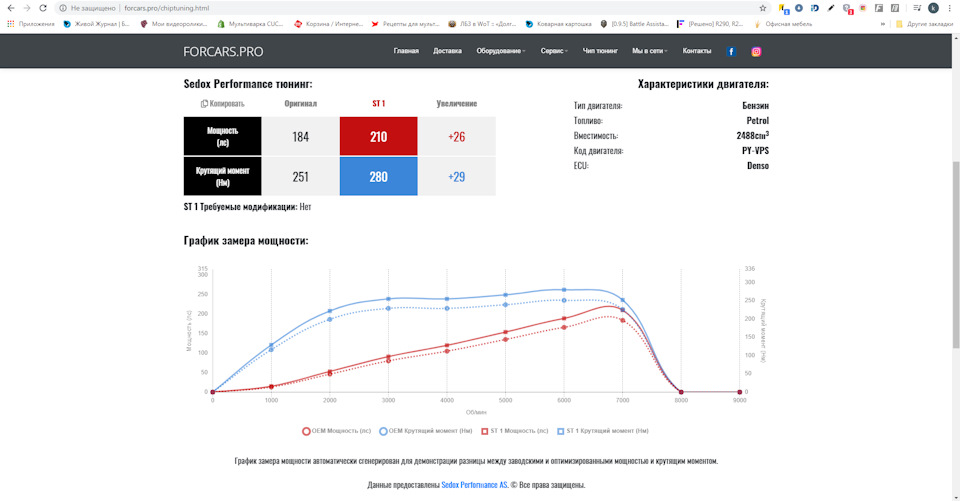Expand the 'Оборудование' dropdown menu
This screenshot has height=501, width=960.
coord(501,51)
